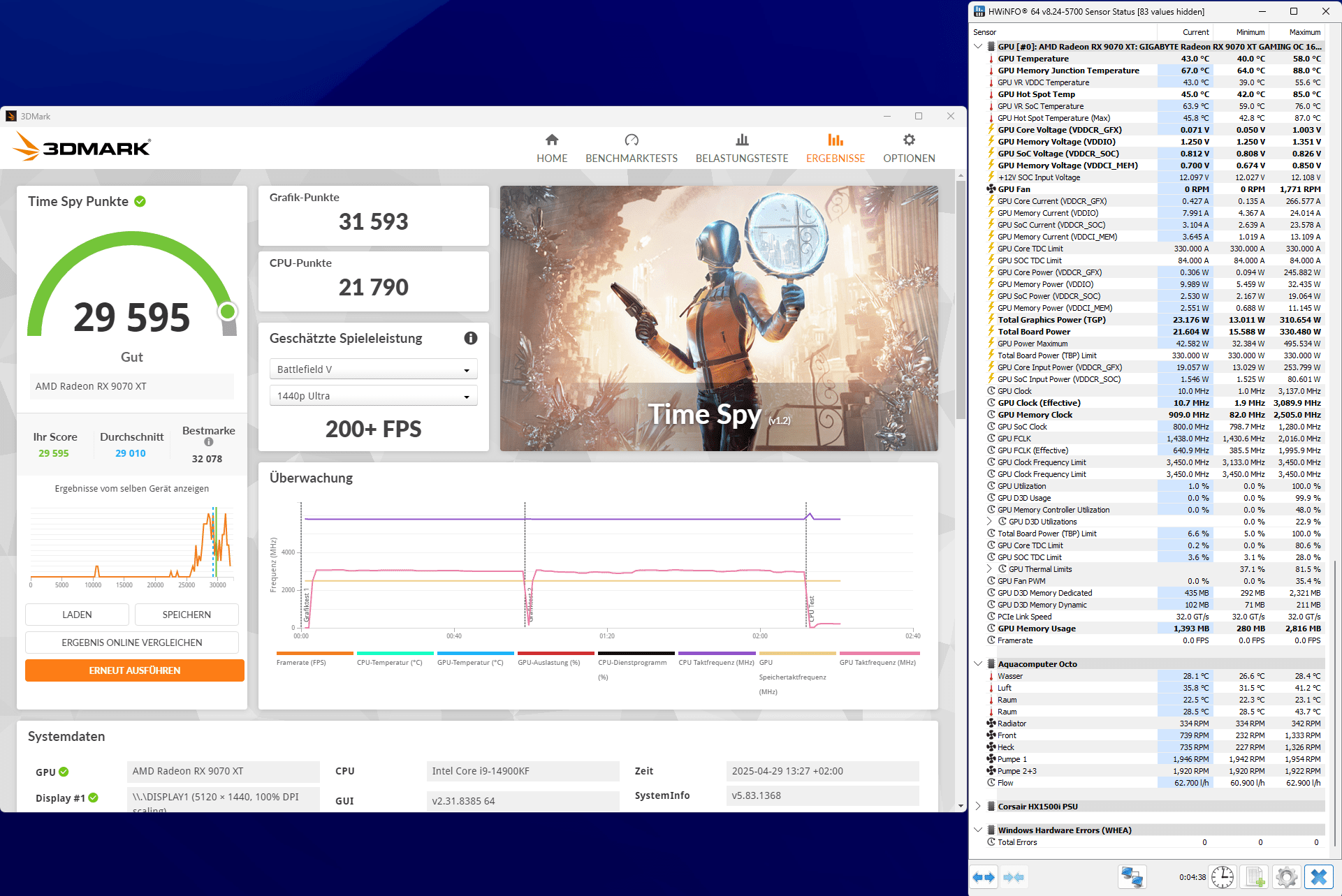Click the HWiNFO remote network monitoring icon
Image resolution: width=1342 pixels, height=896 pixels.
click(1131, 877)
